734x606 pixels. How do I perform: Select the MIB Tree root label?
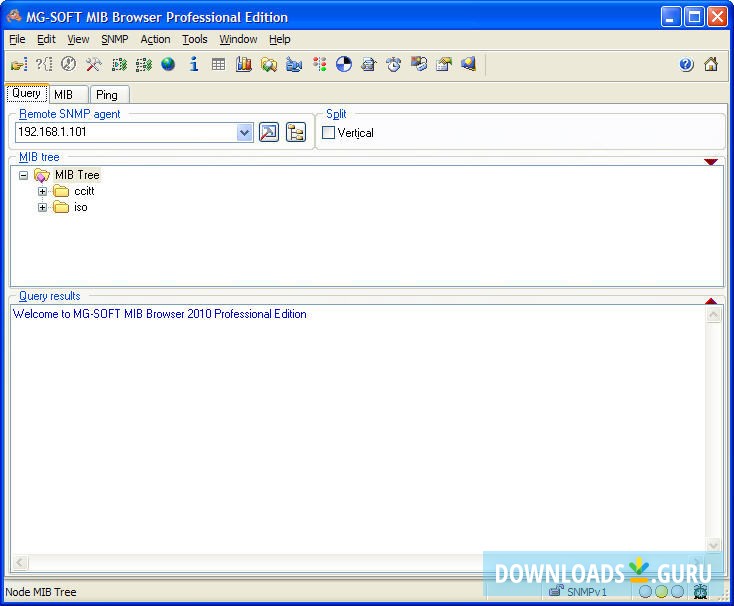[x=77, y=175]
